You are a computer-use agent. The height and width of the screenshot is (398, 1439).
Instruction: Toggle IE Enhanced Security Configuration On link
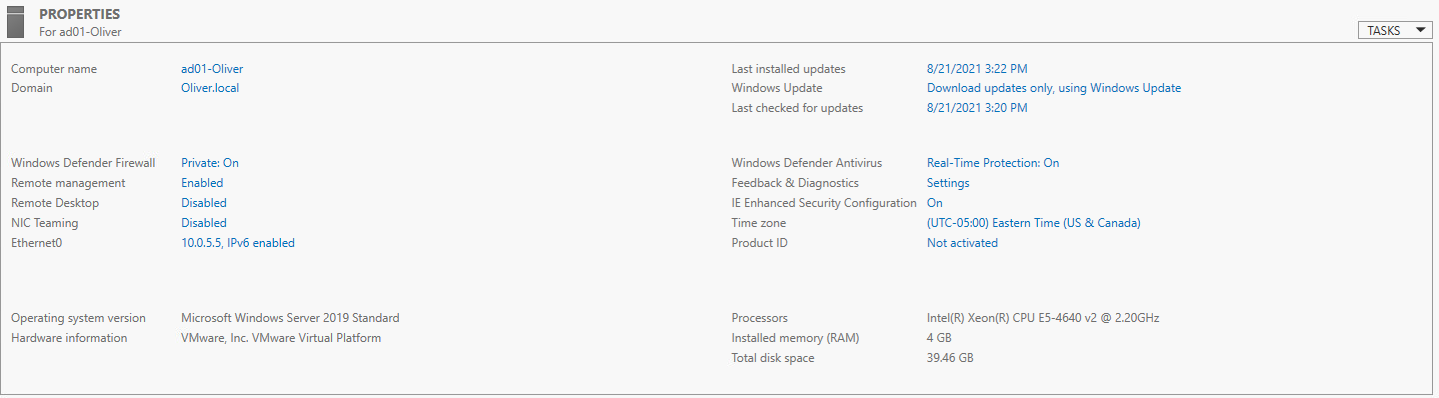935,203
